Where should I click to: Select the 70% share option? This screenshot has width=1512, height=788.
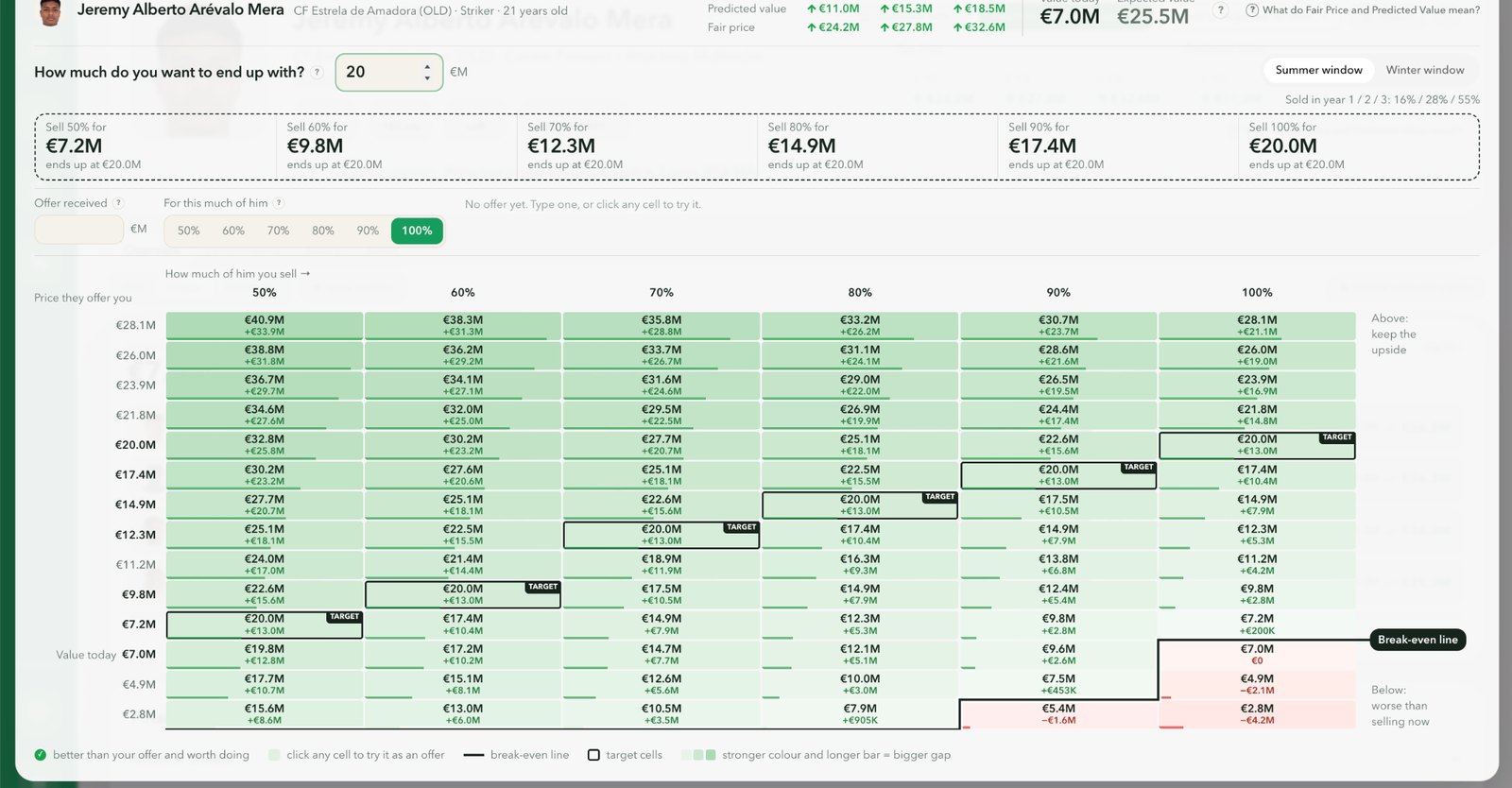tap(278, 231)
